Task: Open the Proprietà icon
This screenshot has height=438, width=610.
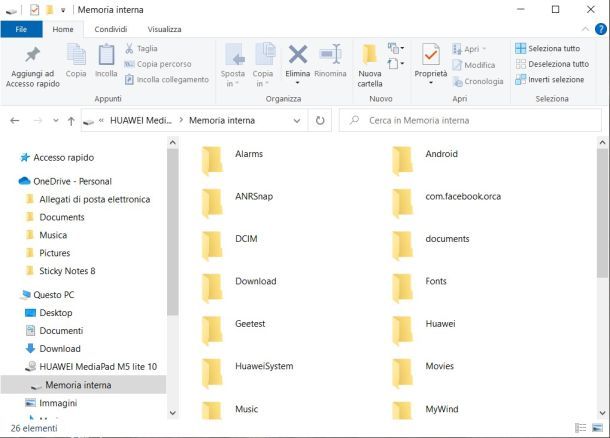Action: pos(431,54)
